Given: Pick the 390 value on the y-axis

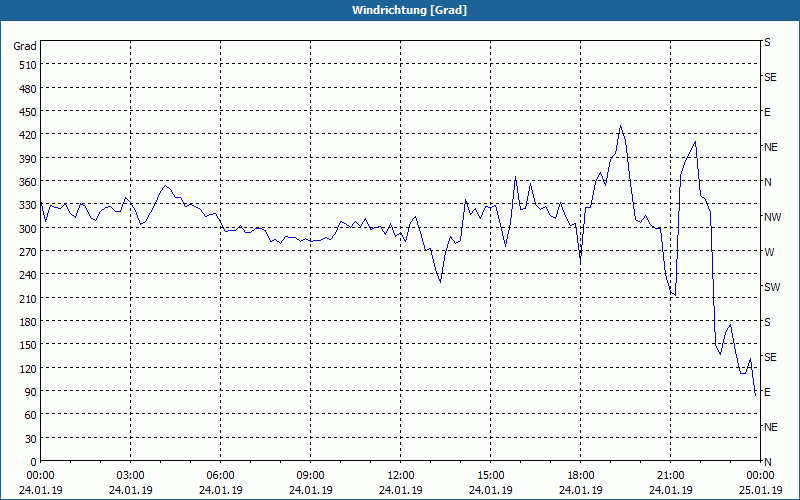Looking at the screenshot, I should coord(28,159).
